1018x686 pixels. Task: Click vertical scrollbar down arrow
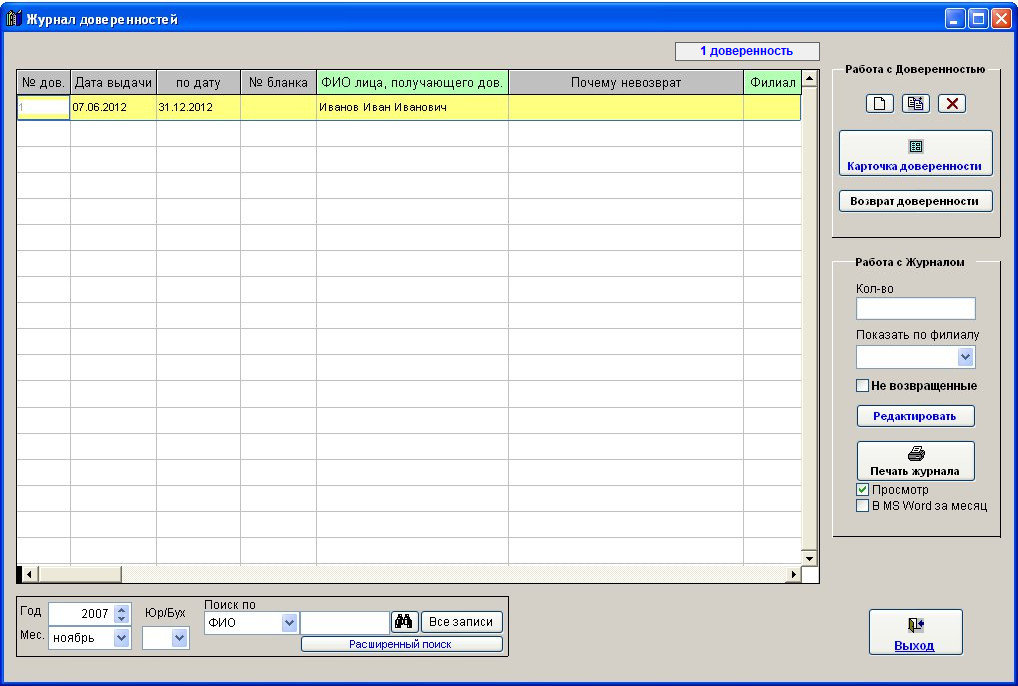[x=809, y=558]
